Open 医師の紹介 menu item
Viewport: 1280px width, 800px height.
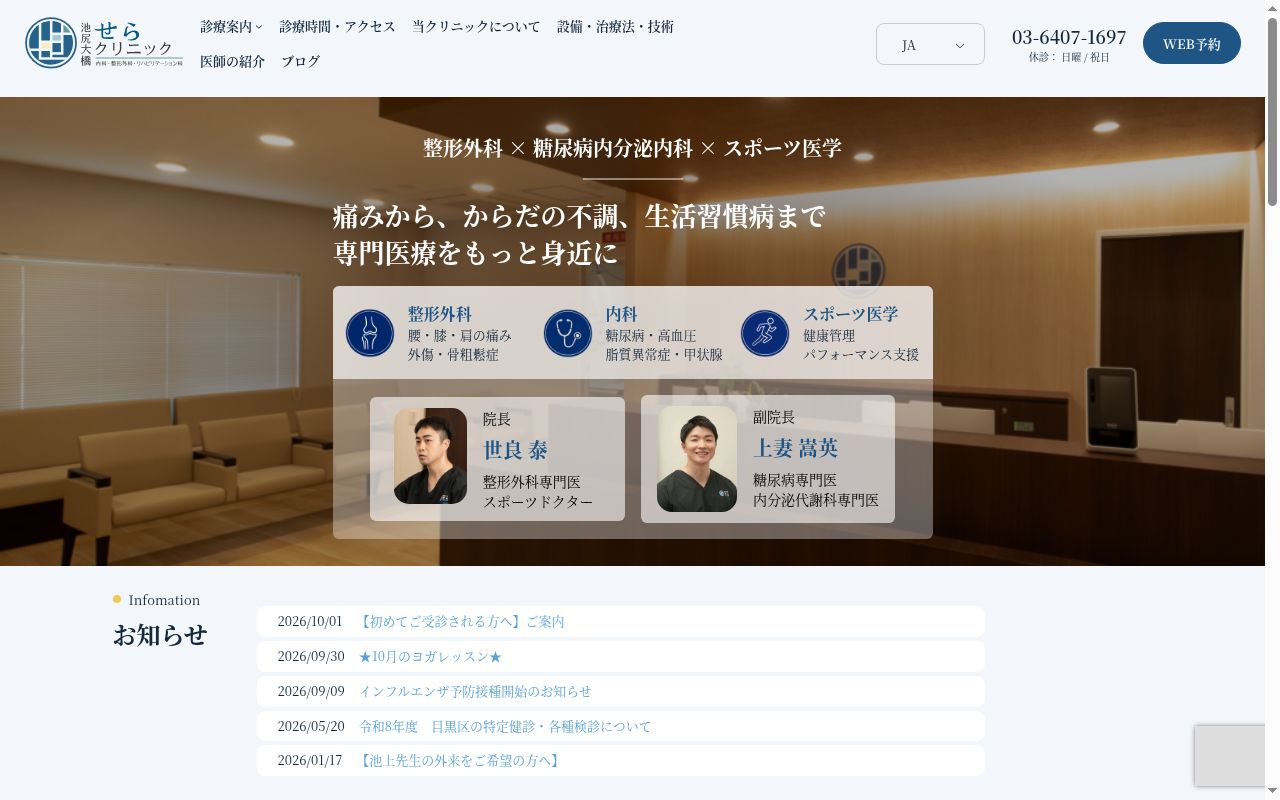coord(232,61)
